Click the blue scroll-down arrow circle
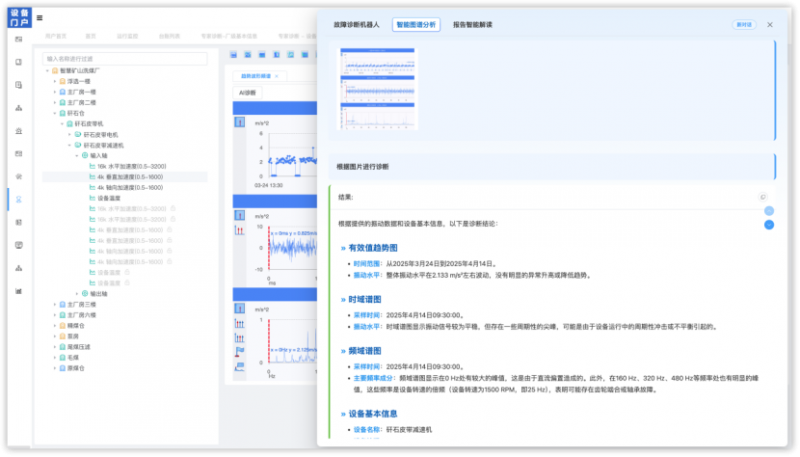This screenshot has width=800, height=457. pyautogui.click(x=769, y=225)
